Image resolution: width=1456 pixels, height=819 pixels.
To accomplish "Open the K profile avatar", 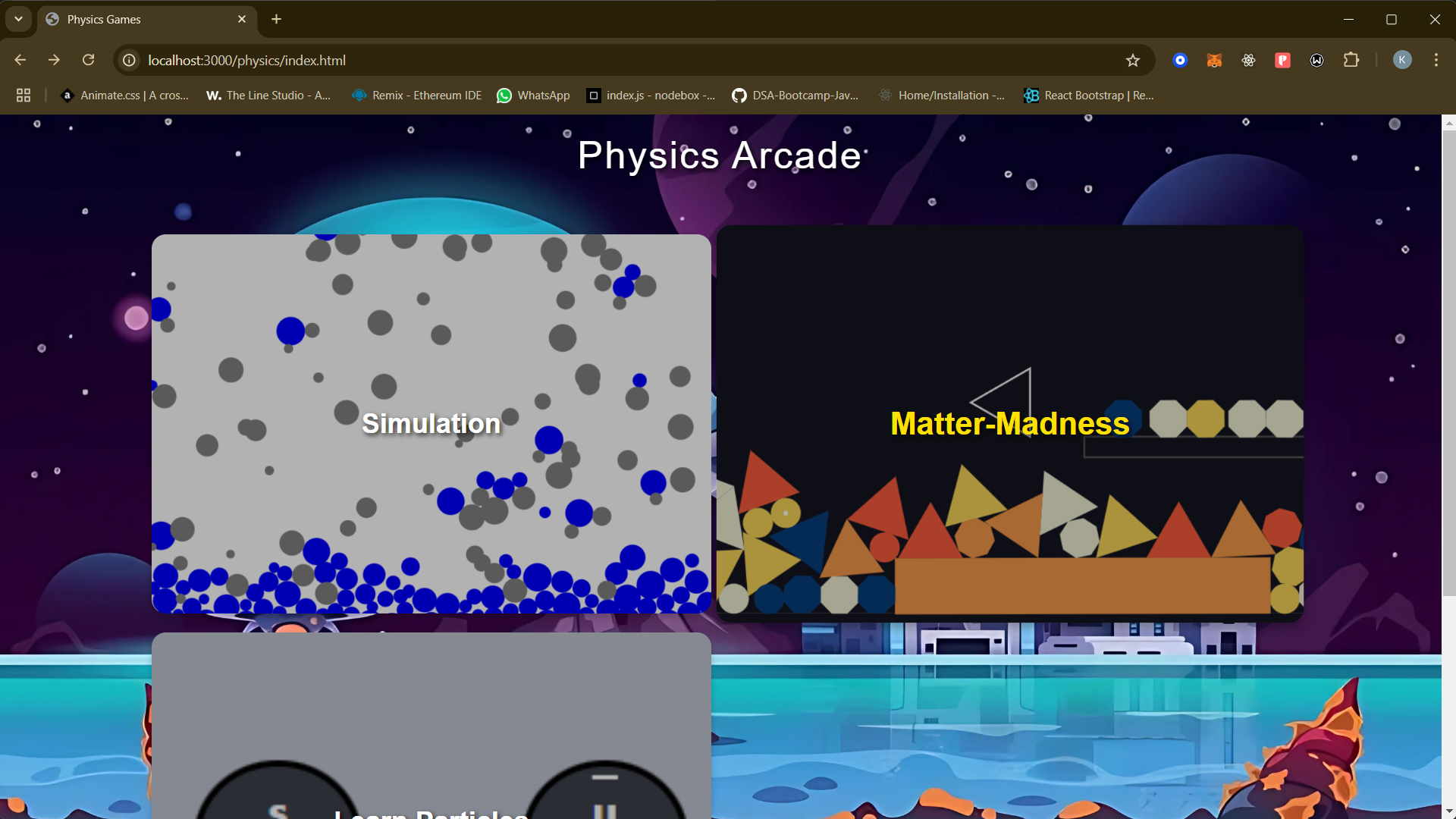I will coord(1401,60).
